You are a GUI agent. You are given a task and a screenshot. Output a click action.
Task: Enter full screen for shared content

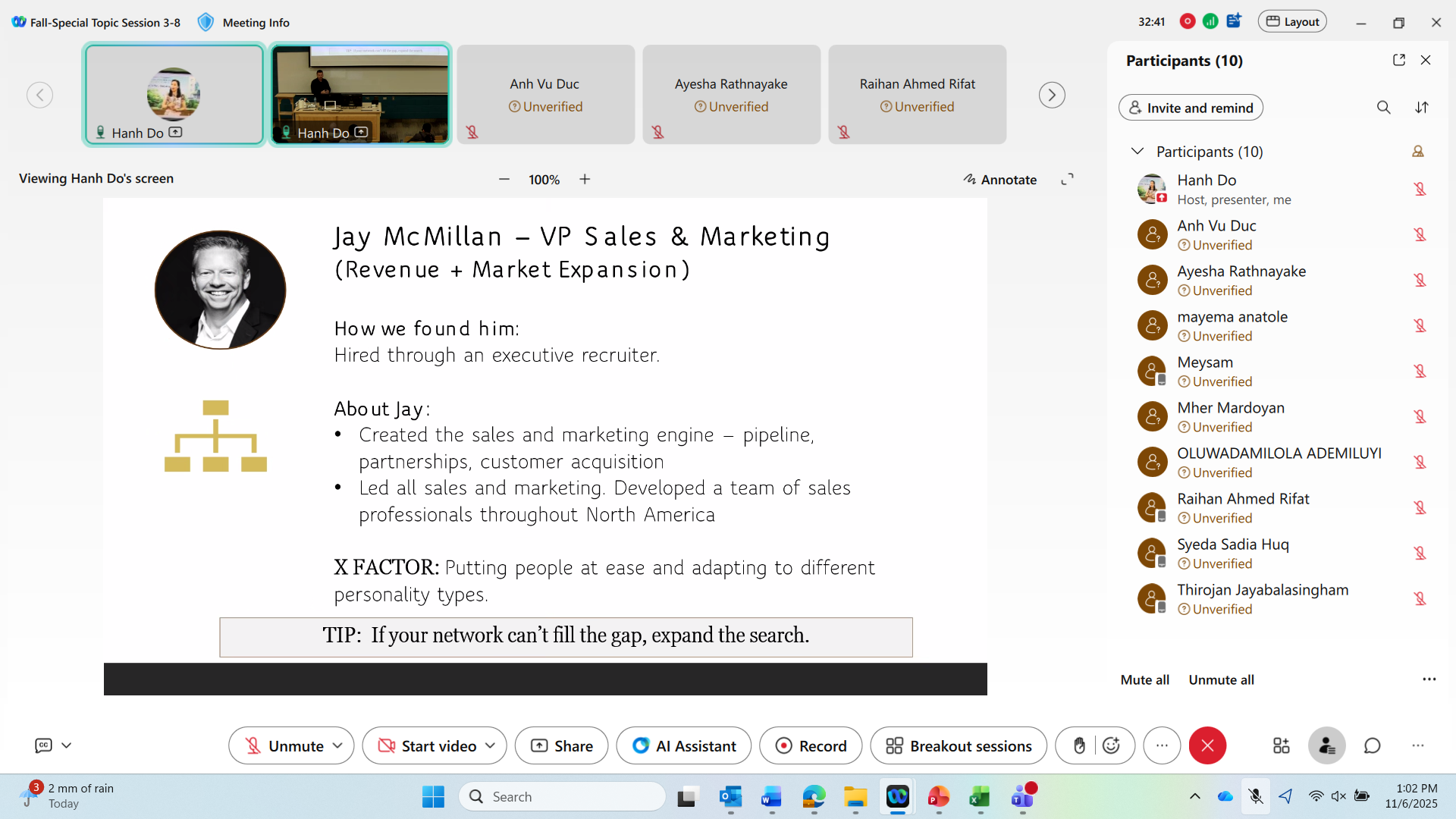(1067, 180)
